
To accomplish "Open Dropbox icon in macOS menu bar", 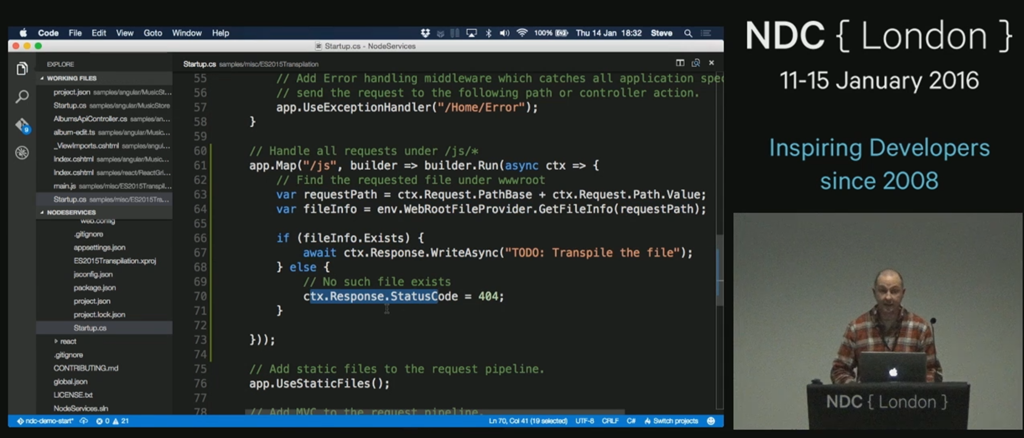I will point(426,33).
